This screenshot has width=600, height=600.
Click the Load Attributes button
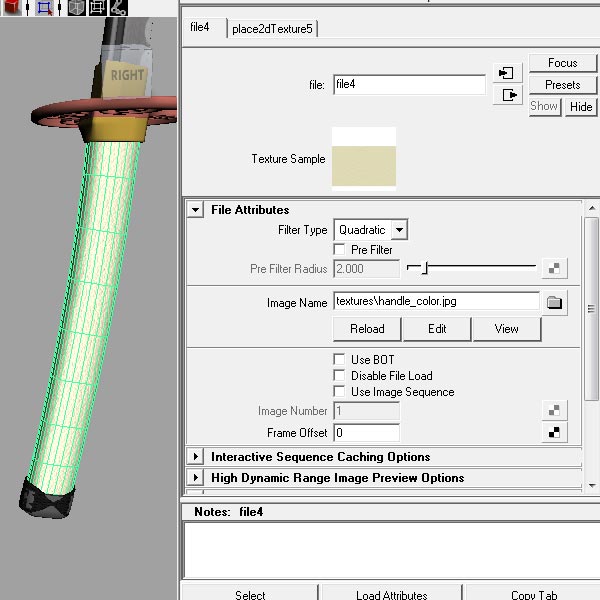[x=392, y=593]
